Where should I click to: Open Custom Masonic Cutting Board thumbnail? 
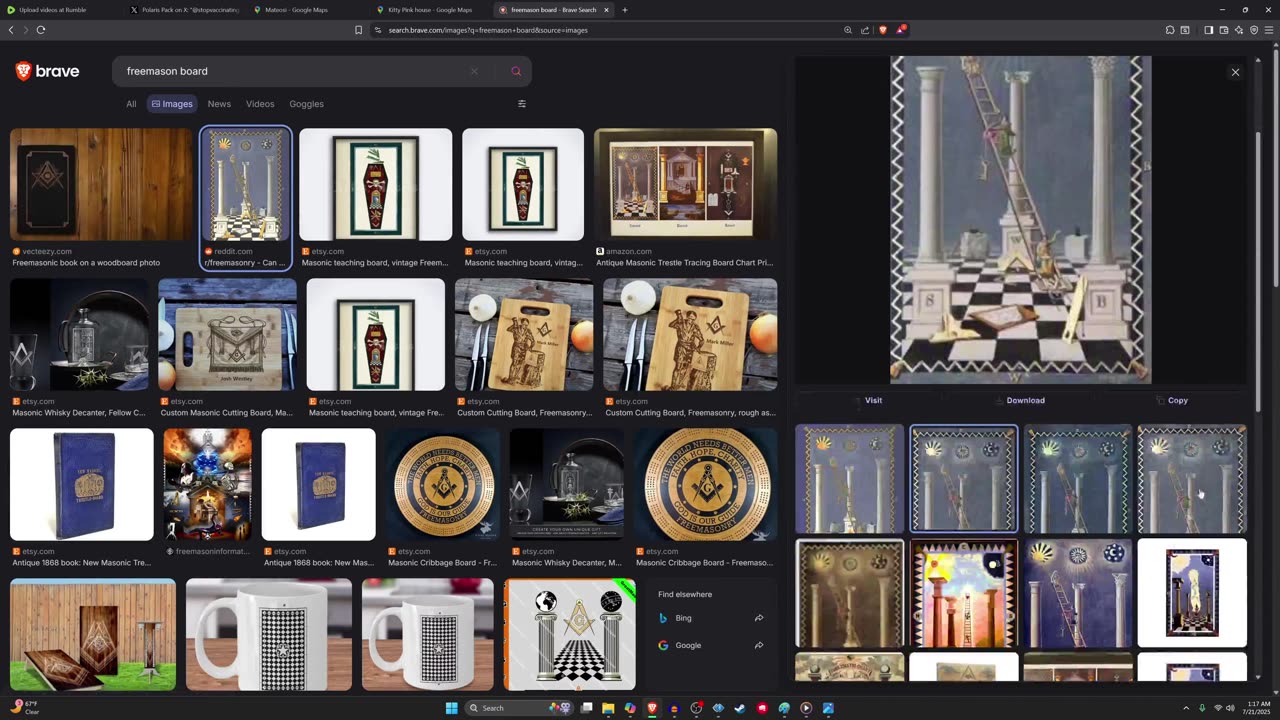[227, 334]
